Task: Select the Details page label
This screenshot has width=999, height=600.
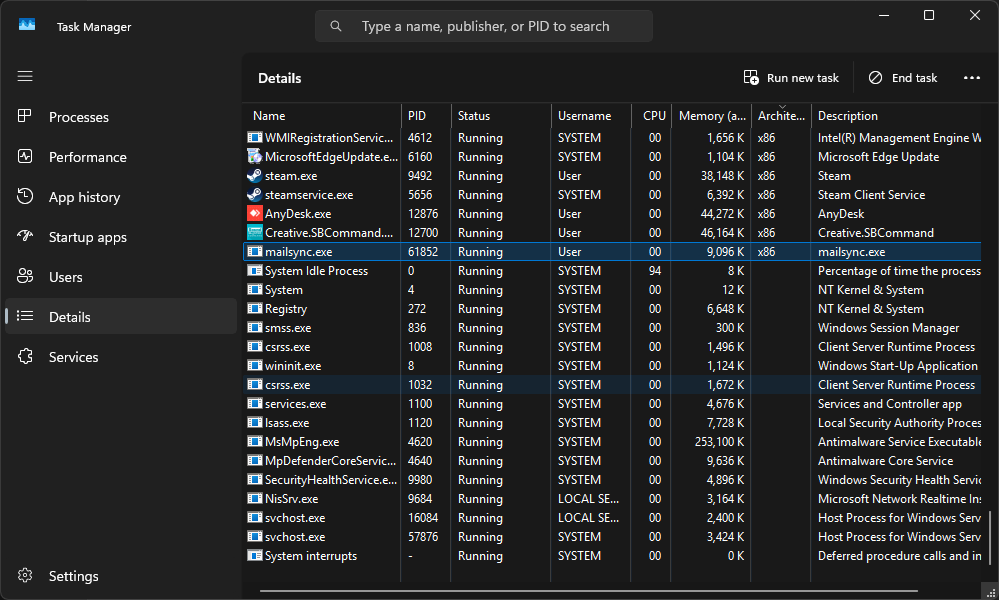Action: (x=69, y=317)
